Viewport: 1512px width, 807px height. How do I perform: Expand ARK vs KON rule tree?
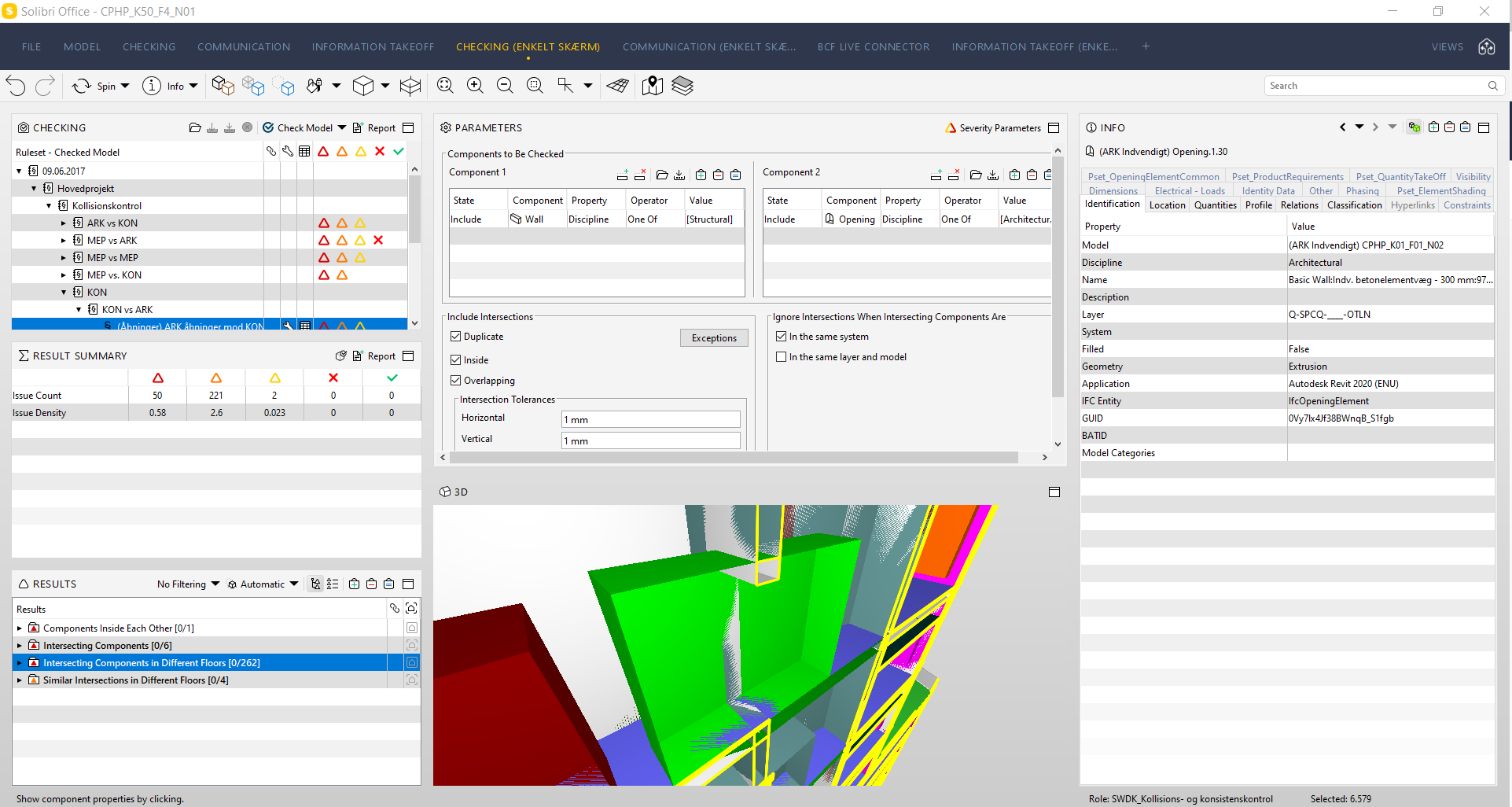[x=64, y=223]
